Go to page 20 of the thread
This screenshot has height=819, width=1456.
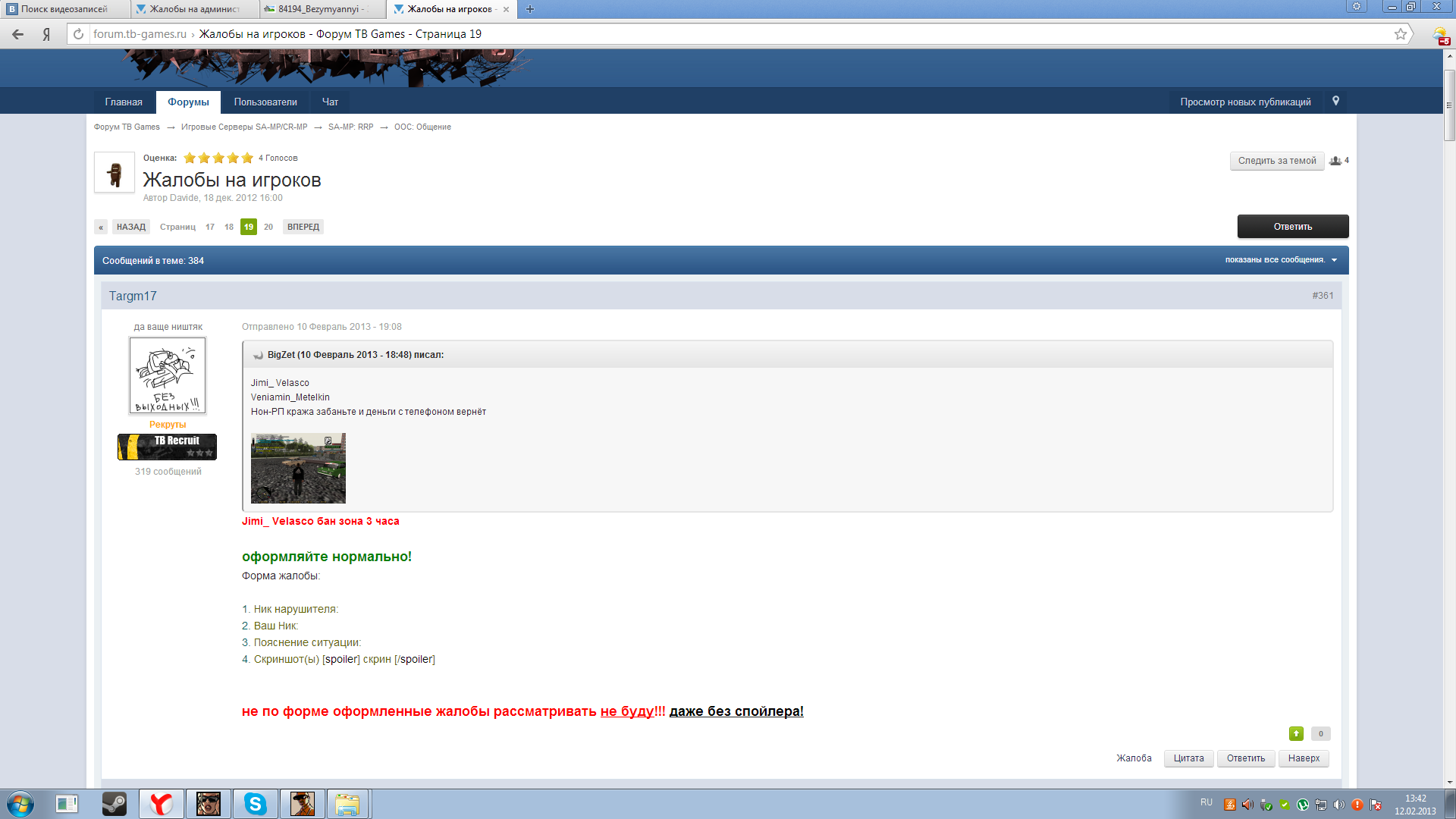268,227
